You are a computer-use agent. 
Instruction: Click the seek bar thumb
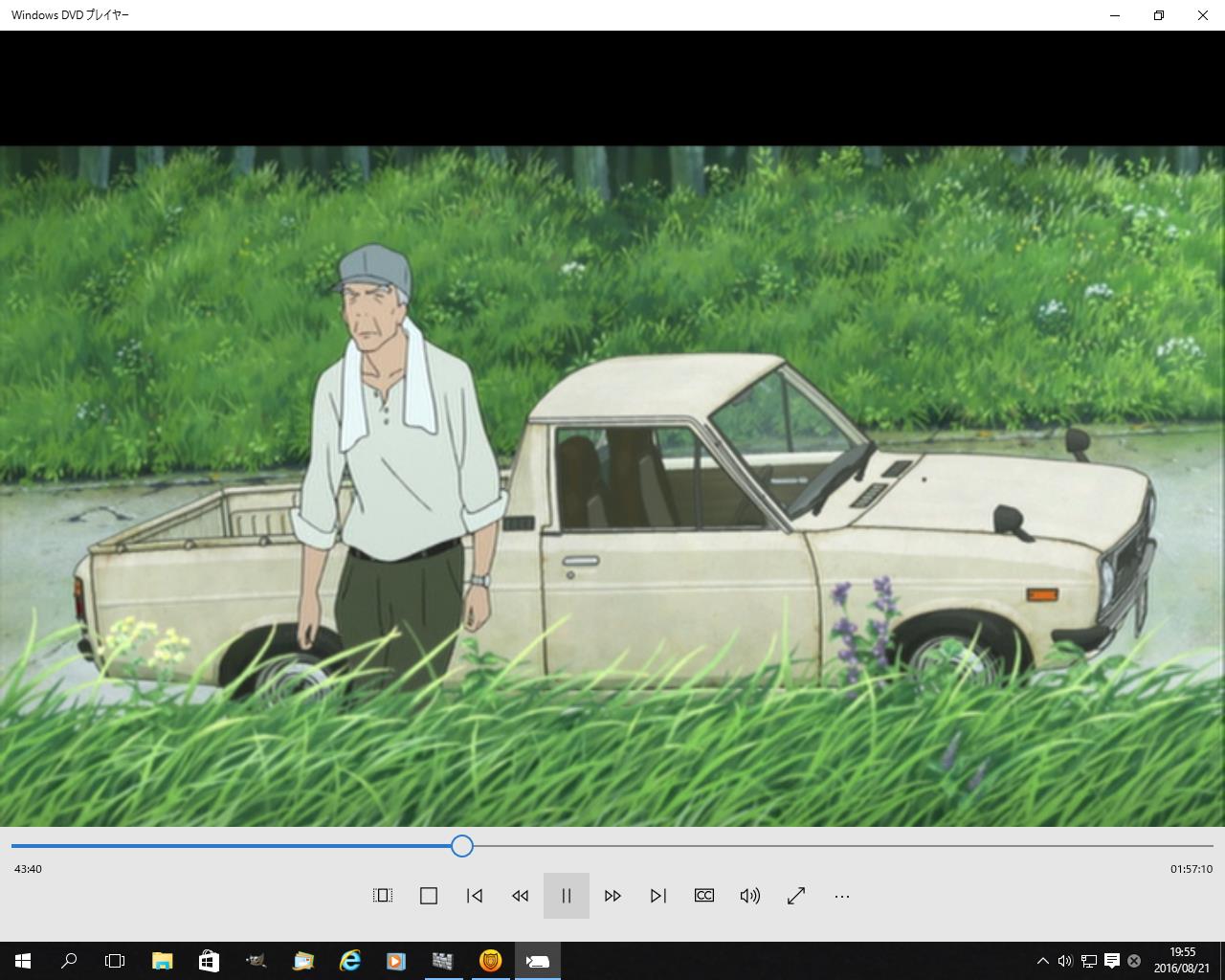pos(462,846)
